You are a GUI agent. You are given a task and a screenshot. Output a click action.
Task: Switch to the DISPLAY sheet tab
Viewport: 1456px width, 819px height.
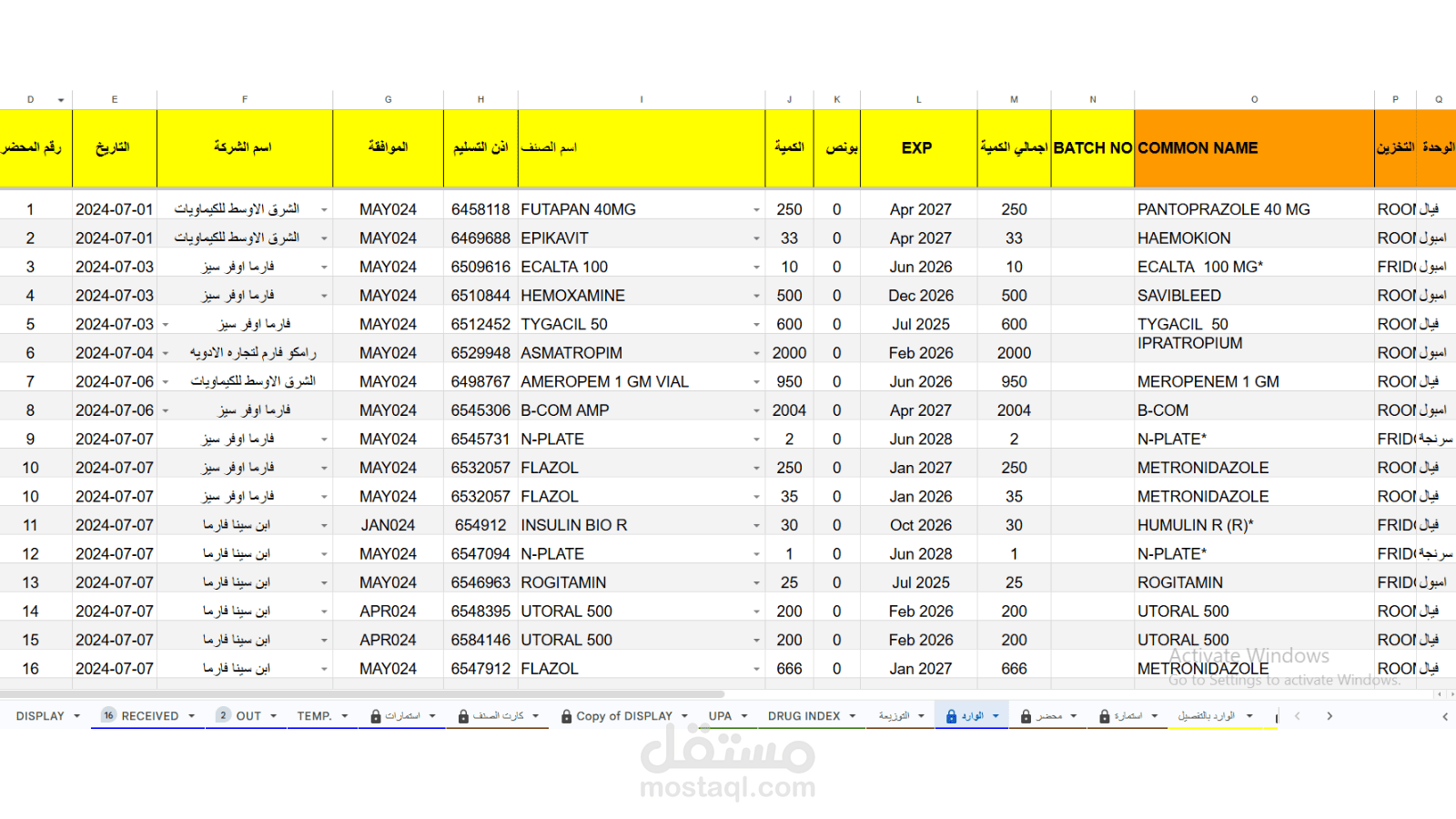point(40,716)
